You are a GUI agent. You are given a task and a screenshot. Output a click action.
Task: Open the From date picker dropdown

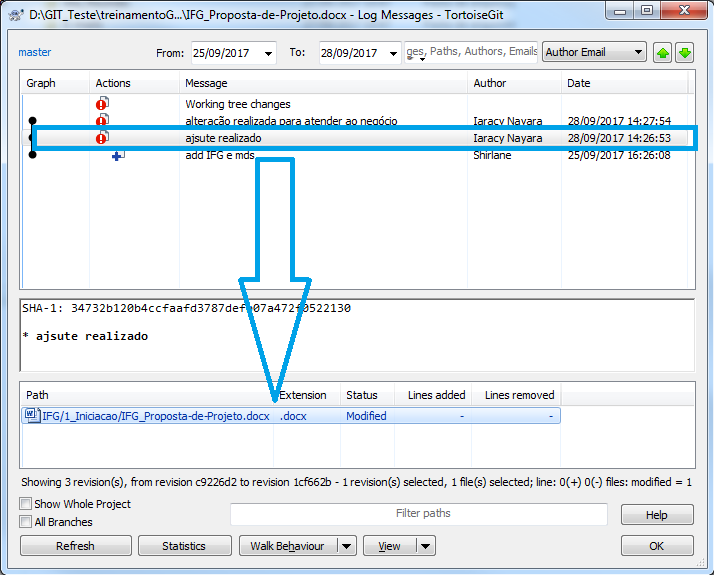click(x=267, y=53)
